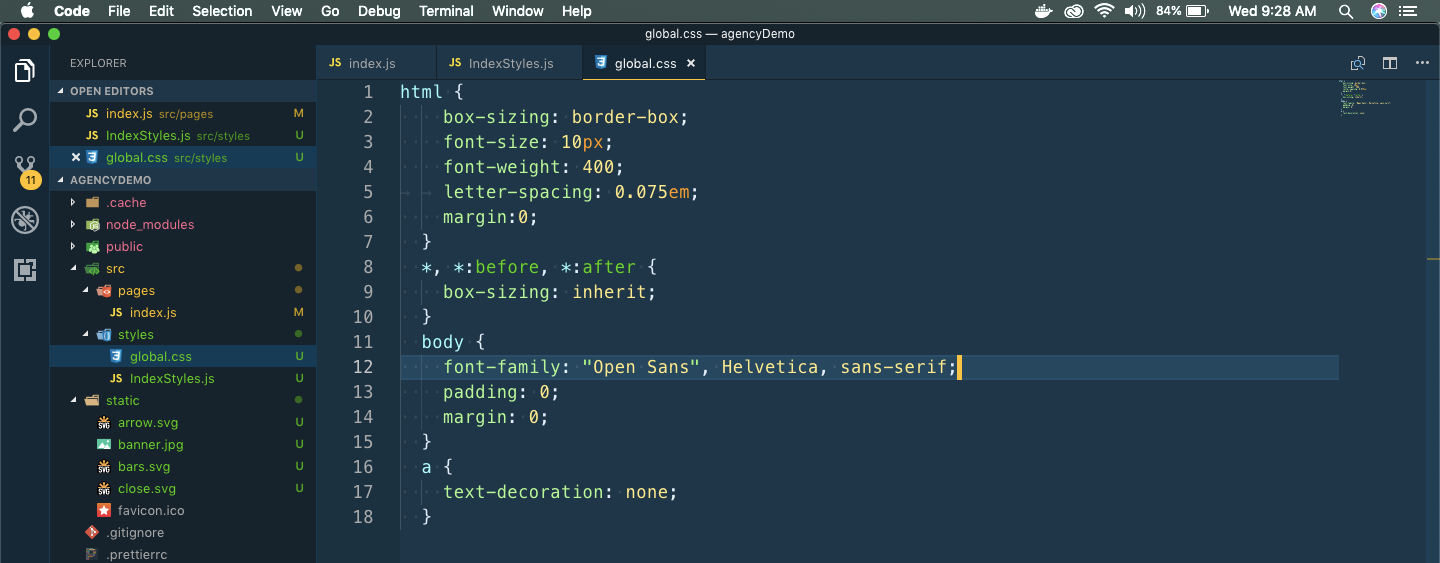1440x563 pixels.
Task: Collapse the pages folder
Action: [136, 290]
